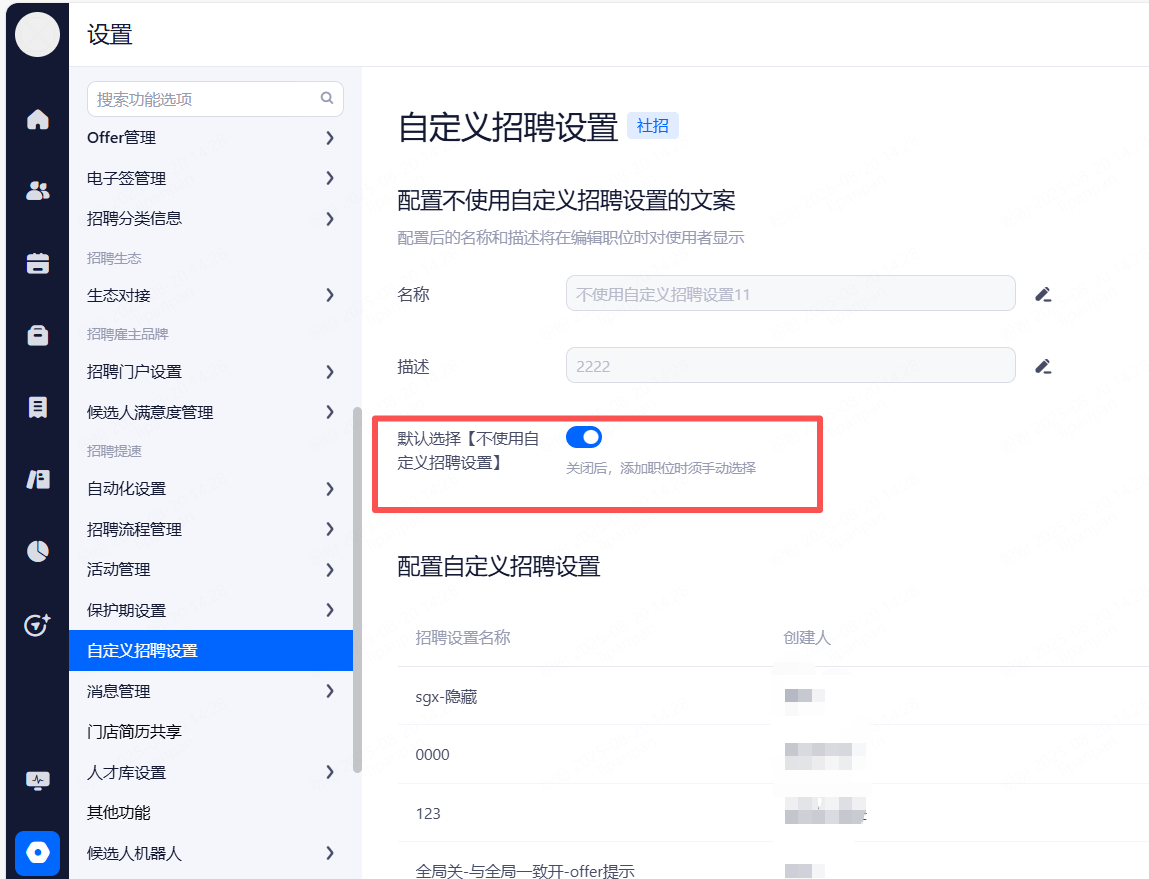The width and height of the screenshot is (1149, 879).
Task: Open 门店简历共享 menu item
Action: 134,732
